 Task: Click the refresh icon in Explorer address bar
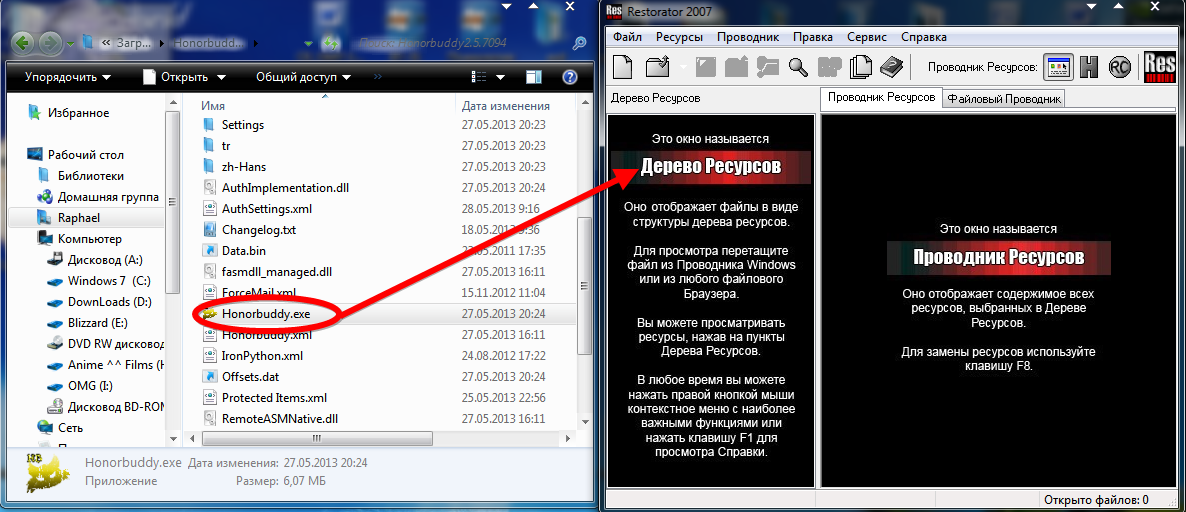[x=331, y=44]
